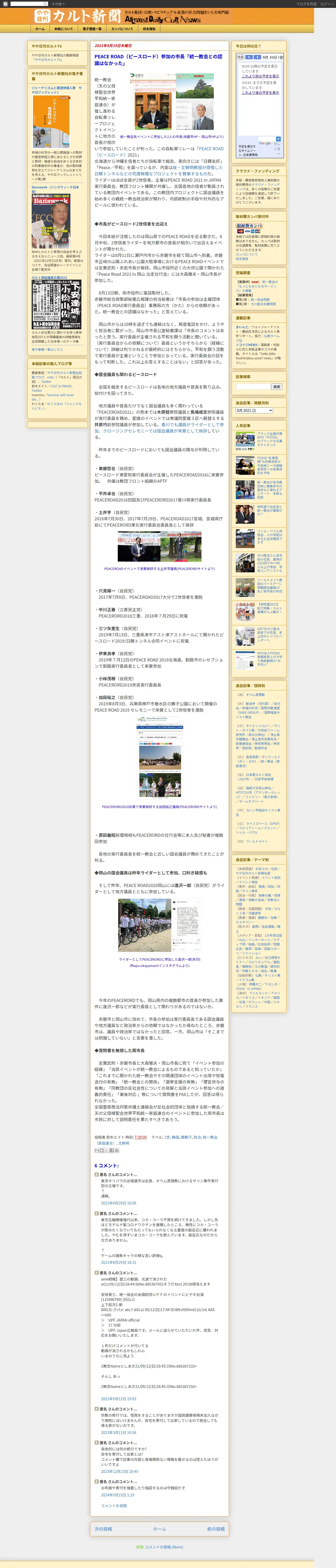The height and width of the screenshot is (1568, 336).
Task: Click the 今日 button in the calendar widget
Action: pos(241,57)
